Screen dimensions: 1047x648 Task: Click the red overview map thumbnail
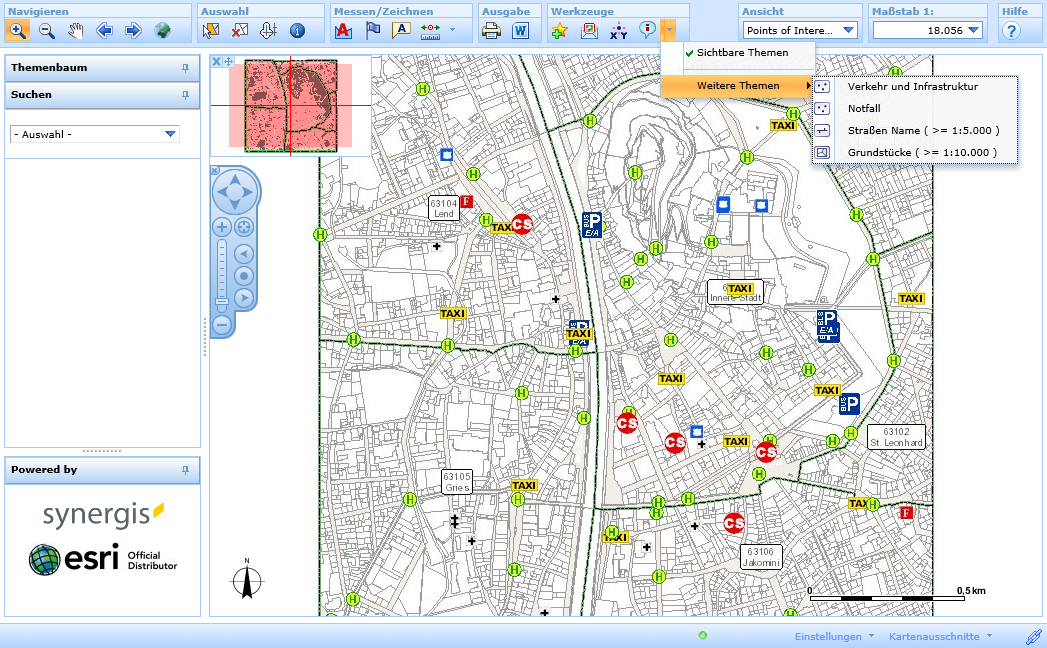tap(290, 105)
